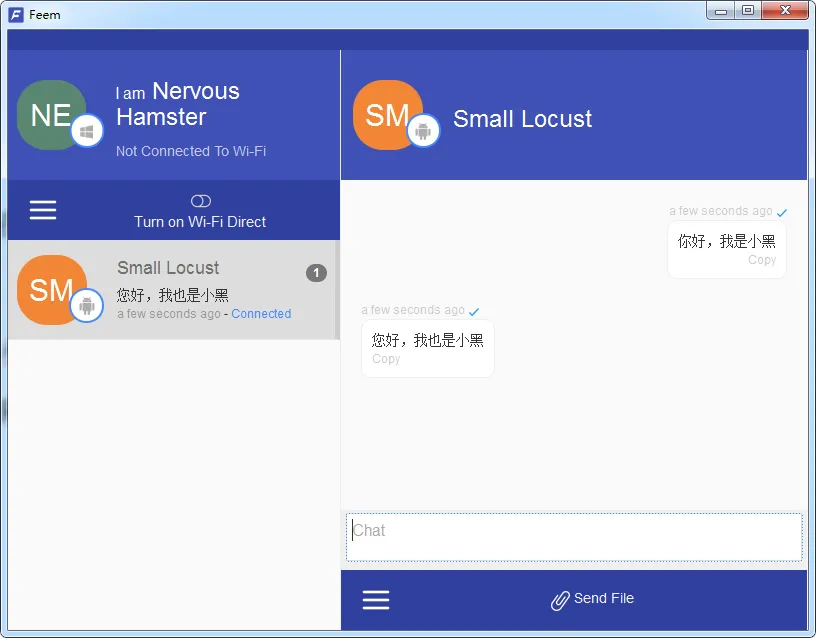816x638 pixels.
Task: Focus the Chat message input field
Action: coord(574,537)
